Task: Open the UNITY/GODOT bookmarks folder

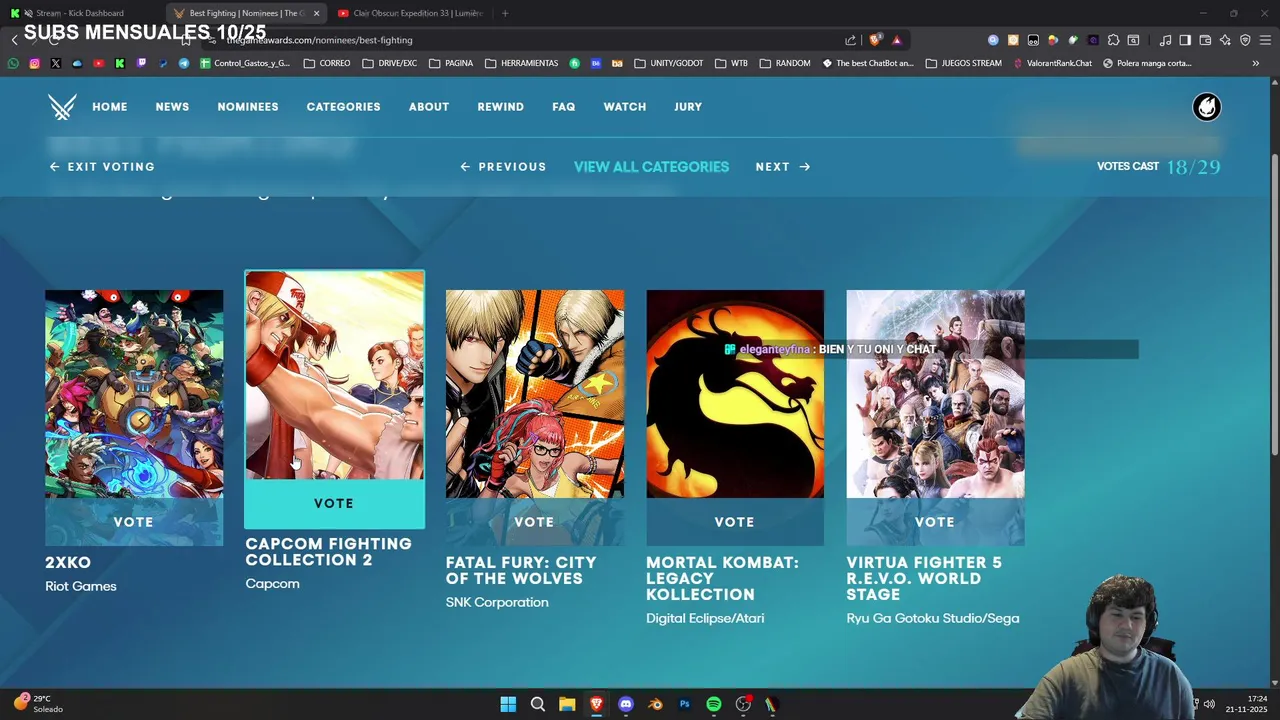Action: [x=669, y=63]
